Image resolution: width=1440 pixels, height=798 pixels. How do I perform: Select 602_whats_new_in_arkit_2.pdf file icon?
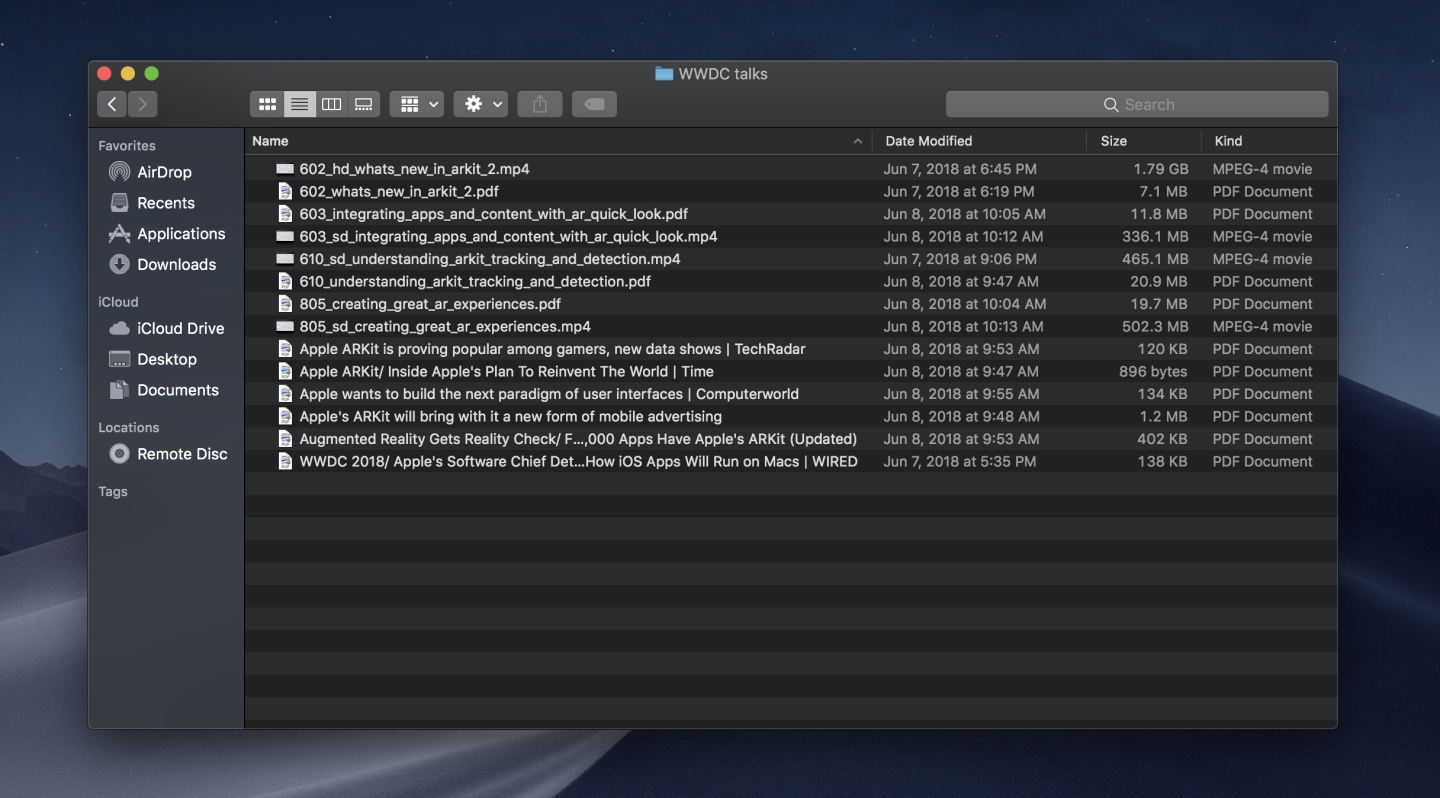pyautogui.click(x=285, y=191)
